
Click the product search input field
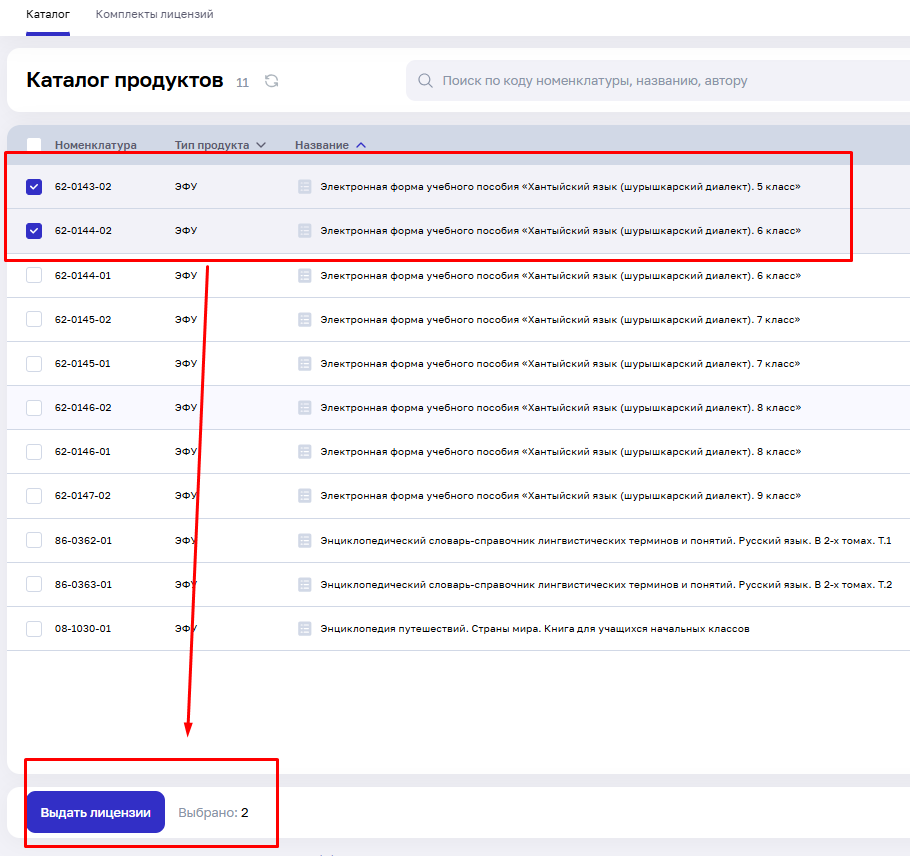660,81
